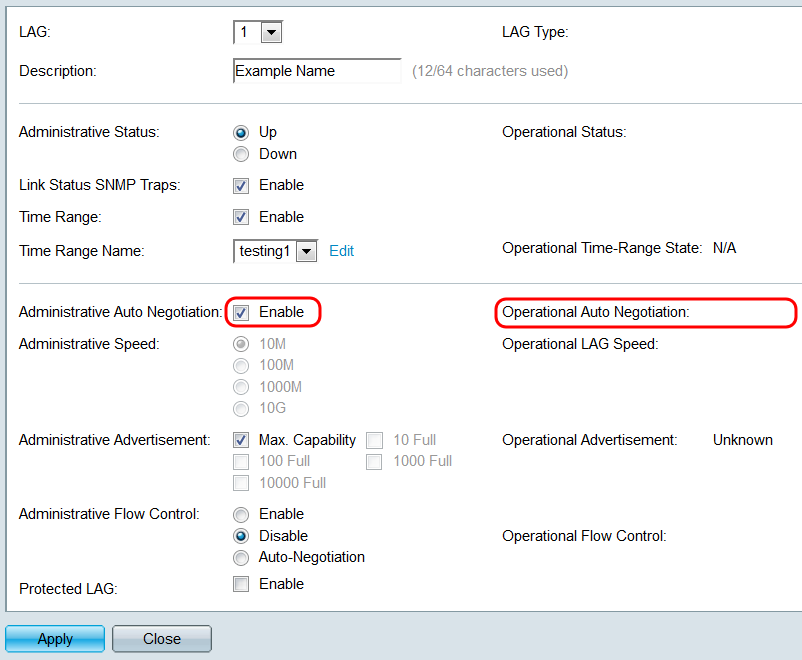Enable the Protected LAG checkbox
The width and height of the screenshot is (802, 660).
241,584
